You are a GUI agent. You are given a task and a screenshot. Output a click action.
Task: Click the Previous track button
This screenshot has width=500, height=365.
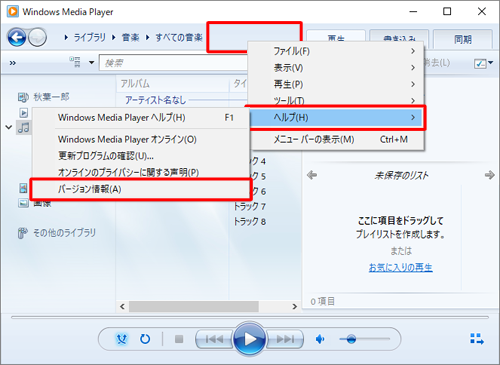point(214,339)
